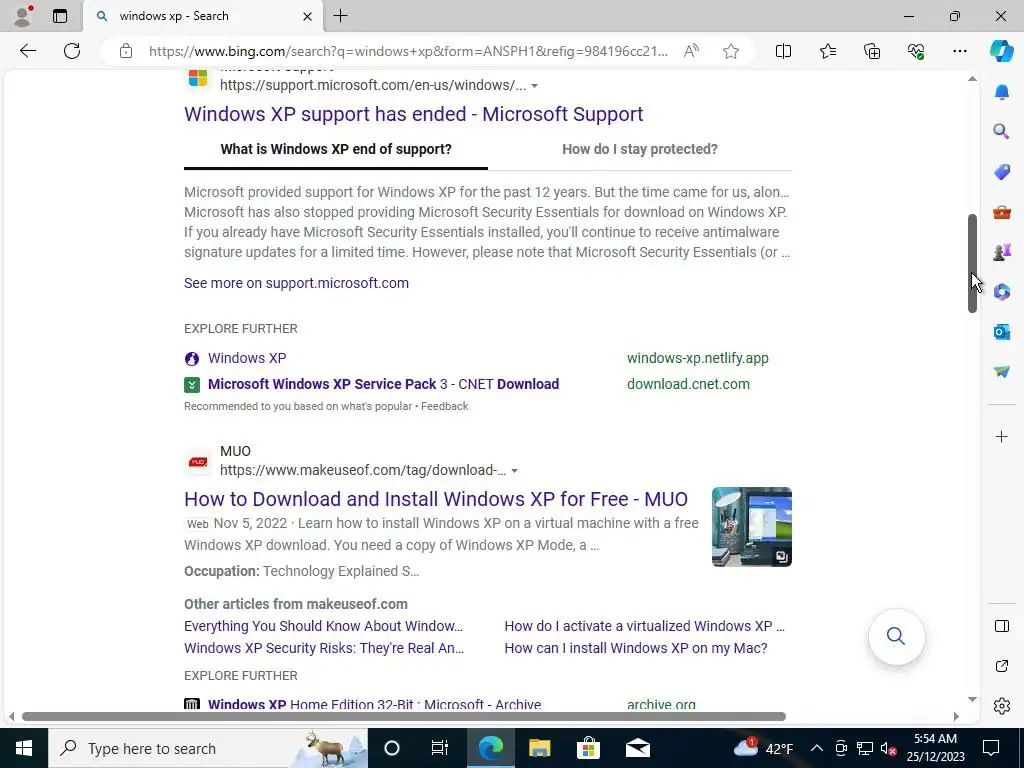Image resolution: width=1024 pixels, height=768 pixels.
Task: Open See more on support.microsoft.com
Action: [x=296, y=283]
